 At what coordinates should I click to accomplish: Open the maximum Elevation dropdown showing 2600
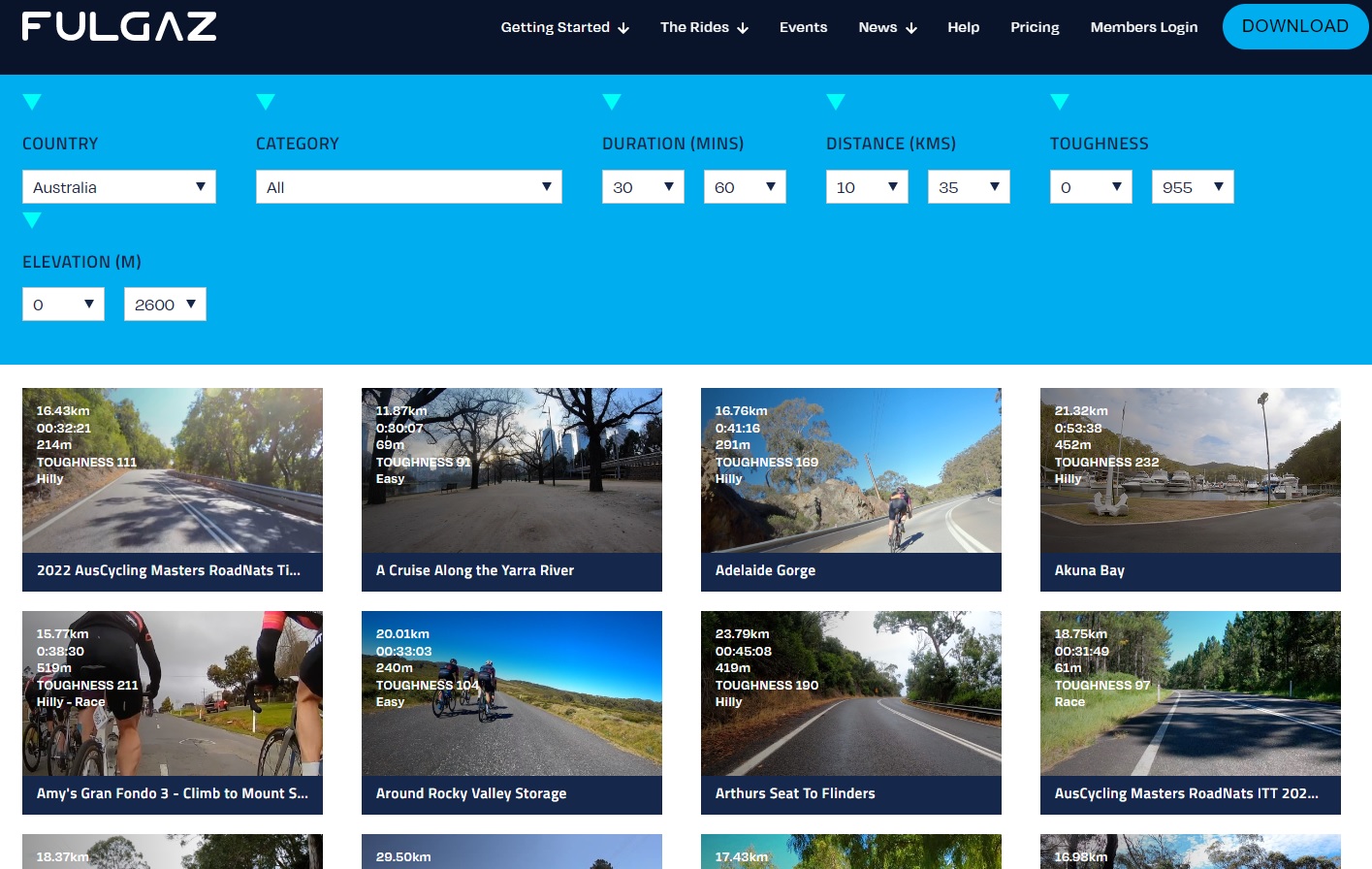[164, 304]
